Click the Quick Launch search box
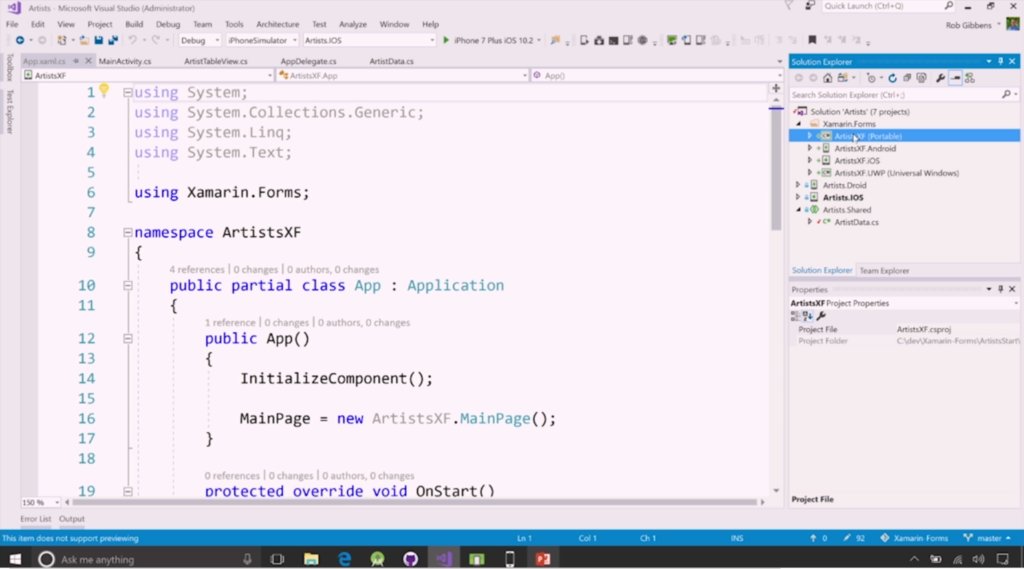 click(x=888, y=6)
